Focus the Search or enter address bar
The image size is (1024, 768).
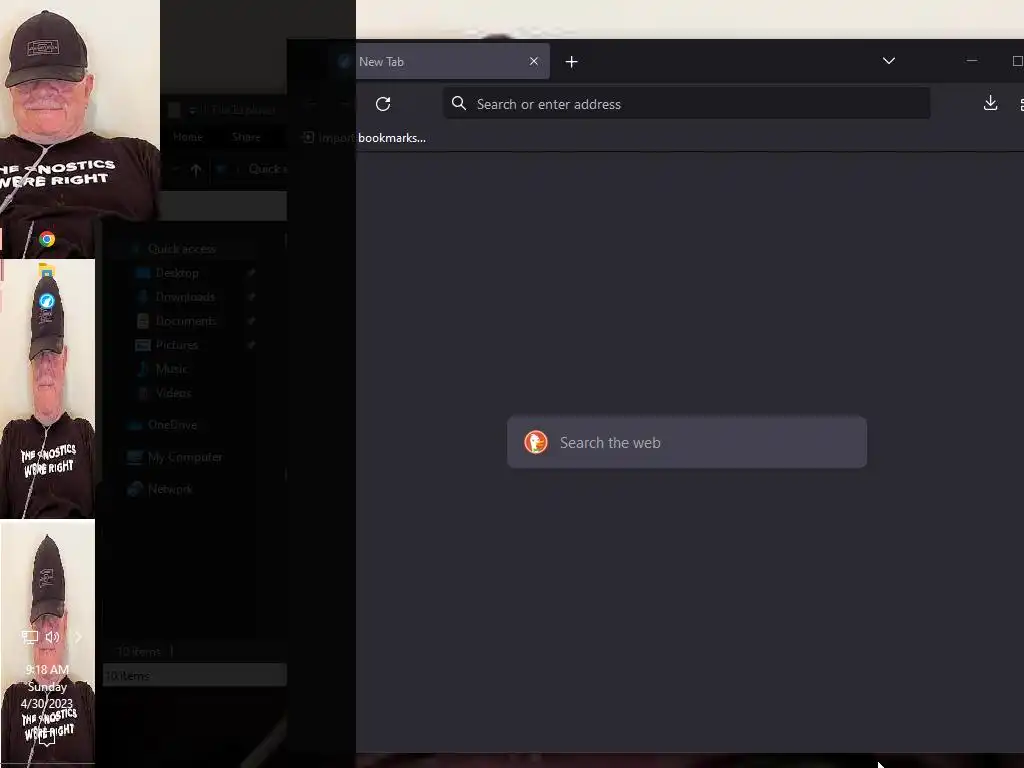pos(686,104)
